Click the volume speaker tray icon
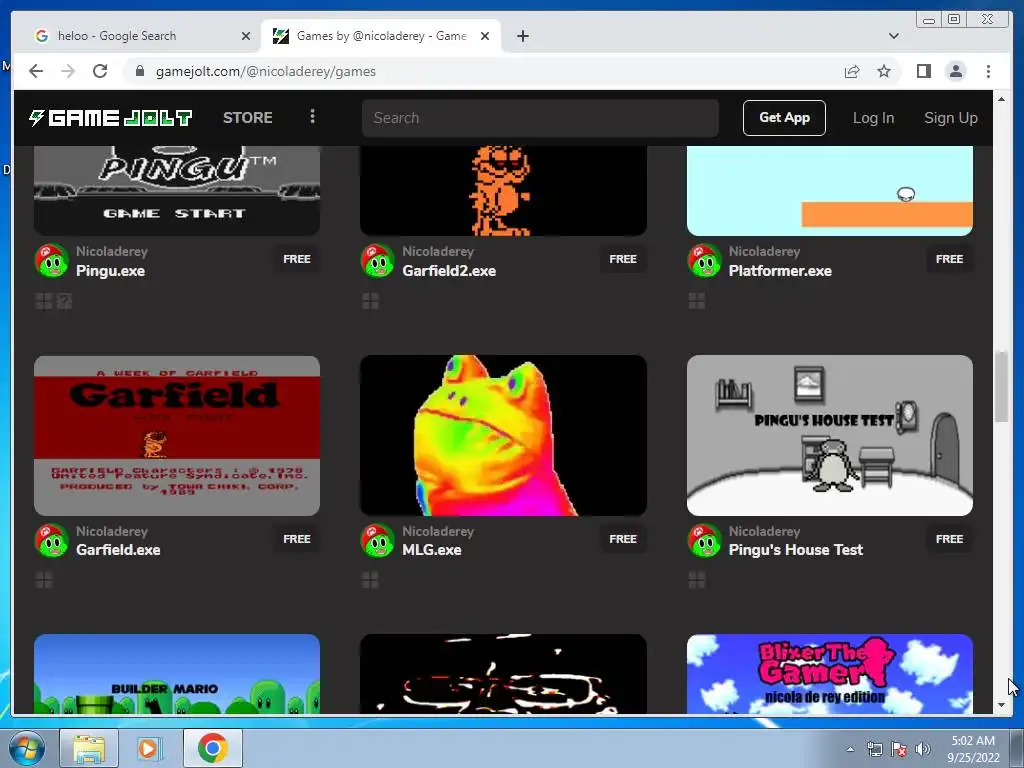This screenshot has height=768, width=1024. 923,749
